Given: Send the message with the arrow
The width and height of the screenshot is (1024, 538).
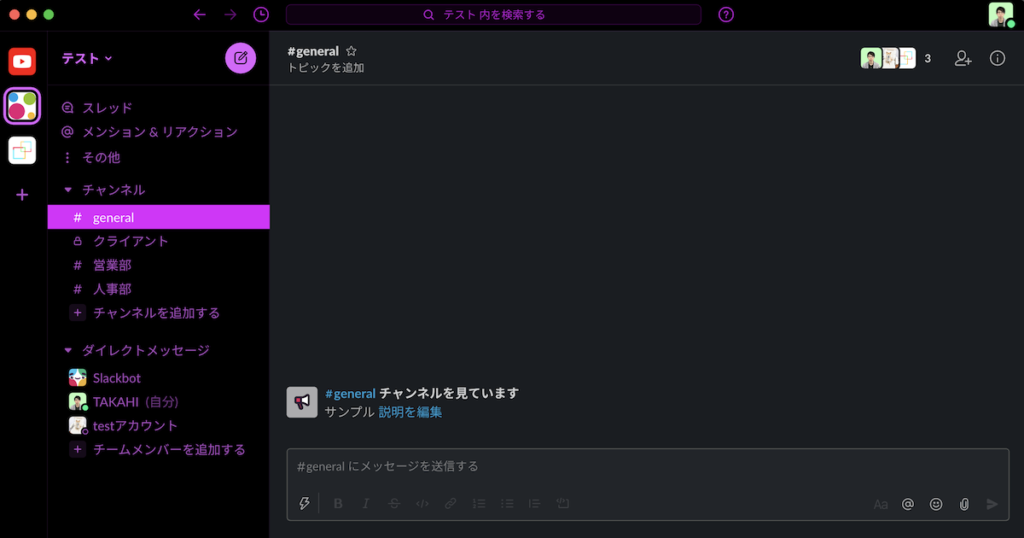Looking at the screenshot, I should tap(992, 504).
